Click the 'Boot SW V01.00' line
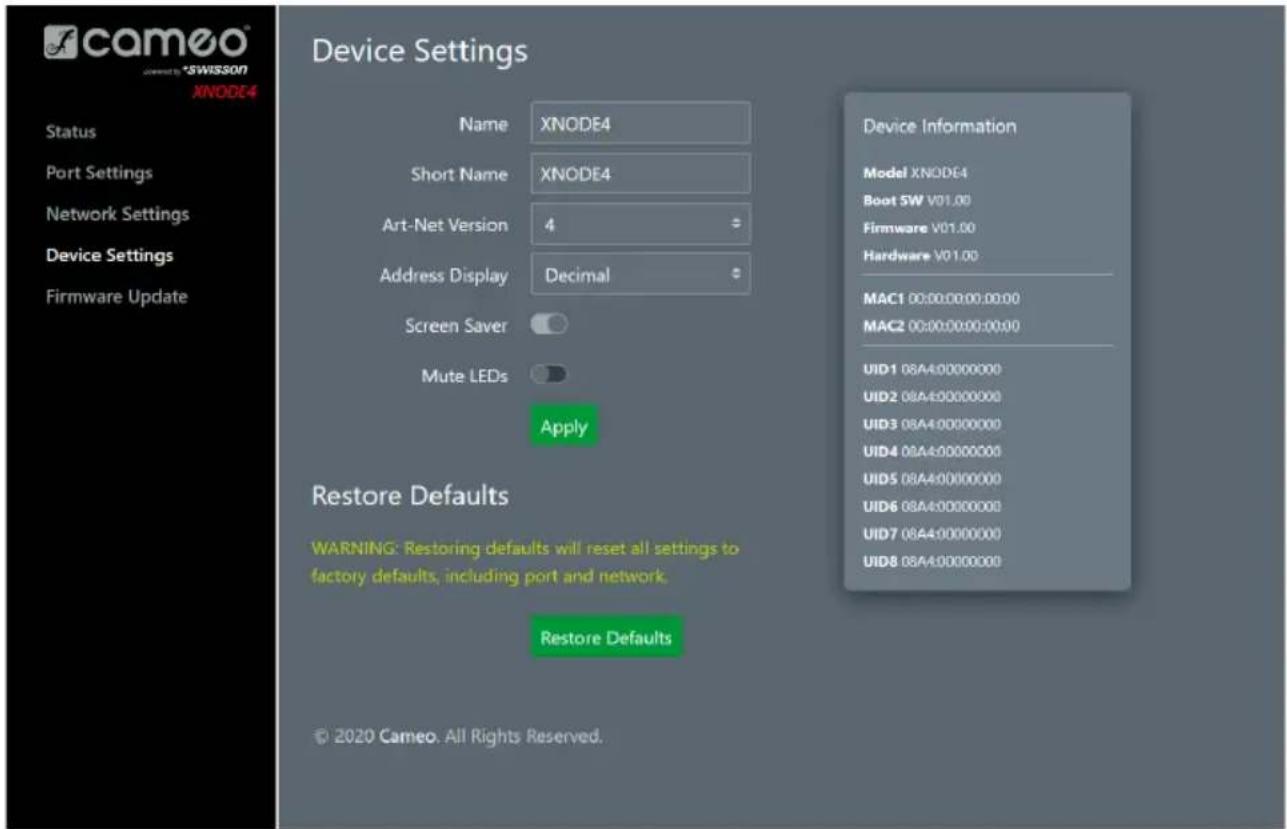 (917, 200)
